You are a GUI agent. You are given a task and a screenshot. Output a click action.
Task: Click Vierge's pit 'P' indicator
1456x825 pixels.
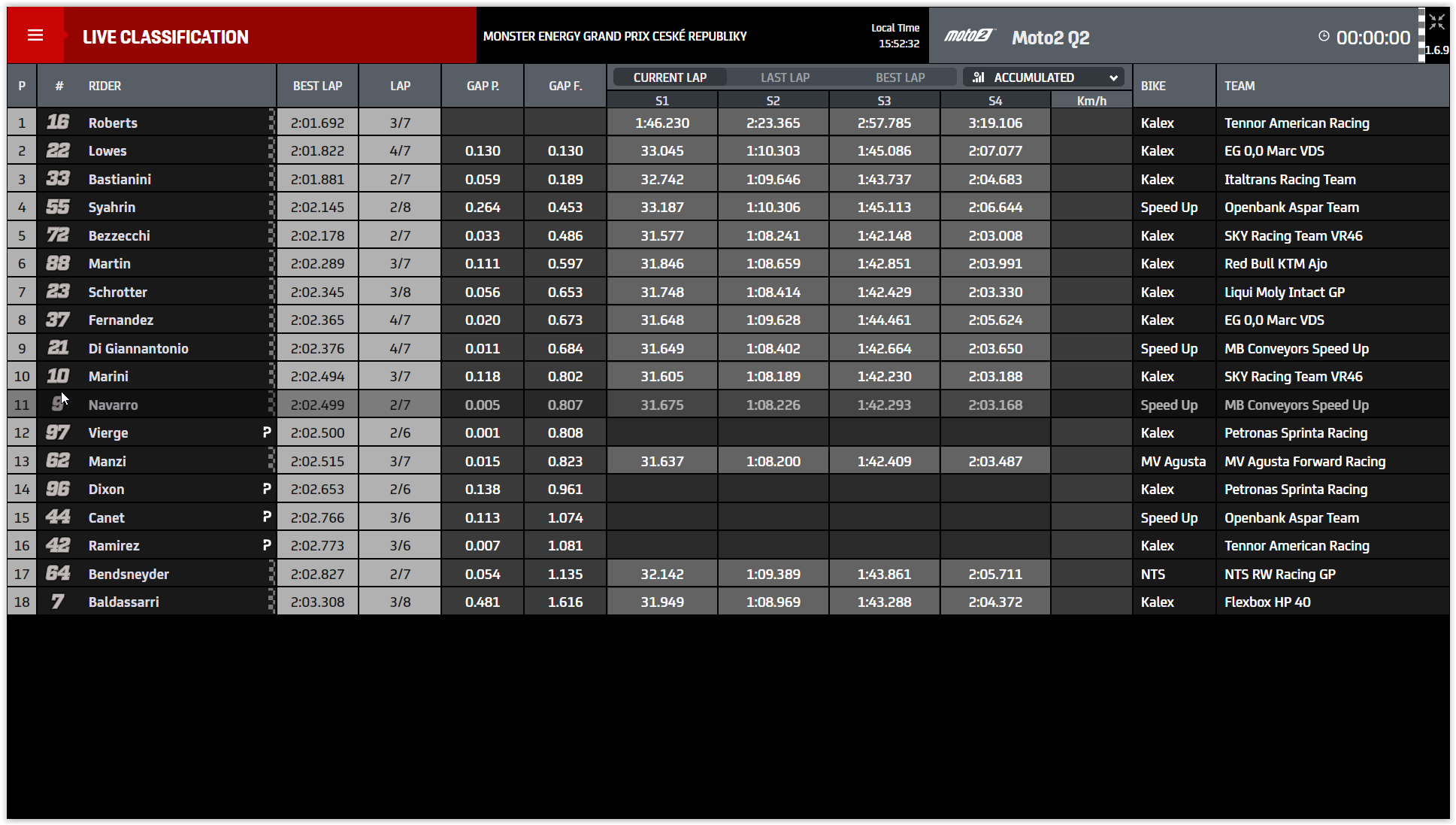coord(266,432)
